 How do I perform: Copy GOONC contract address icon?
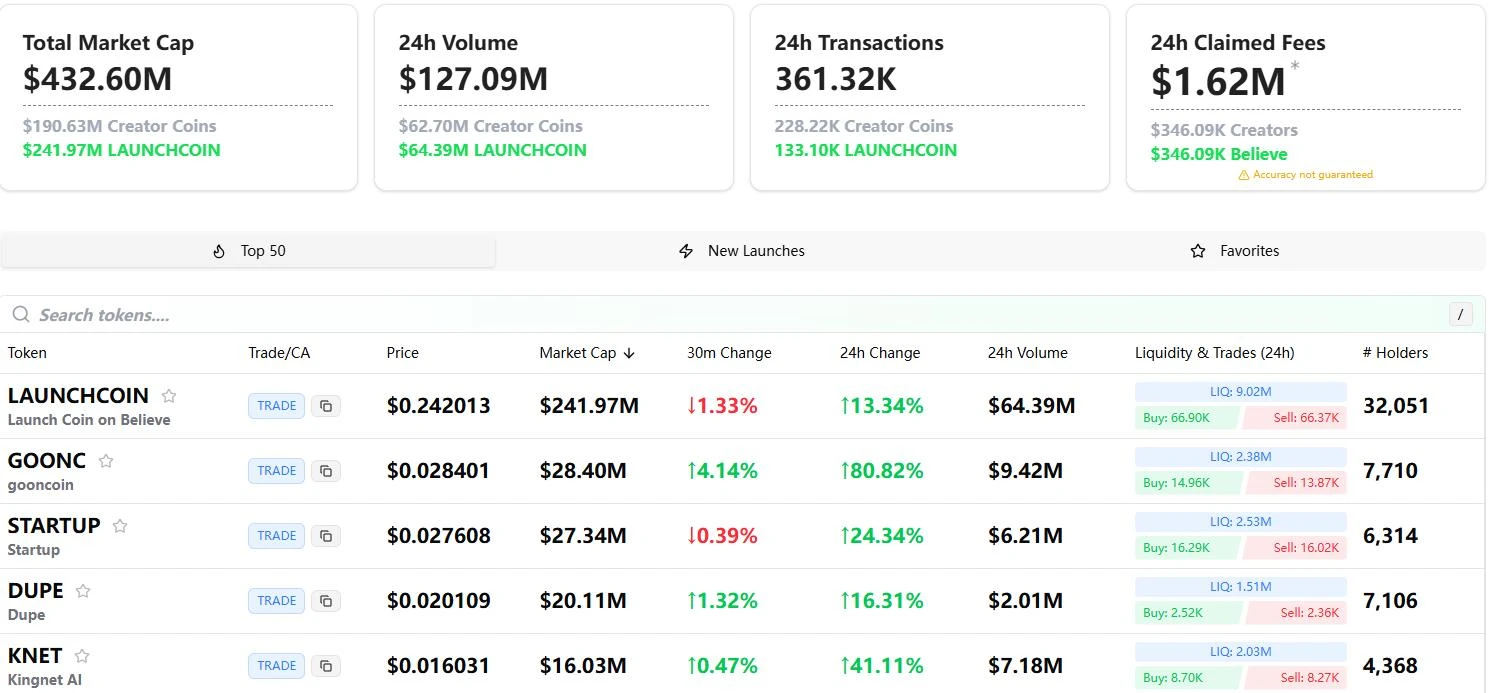tap(326, 471)
